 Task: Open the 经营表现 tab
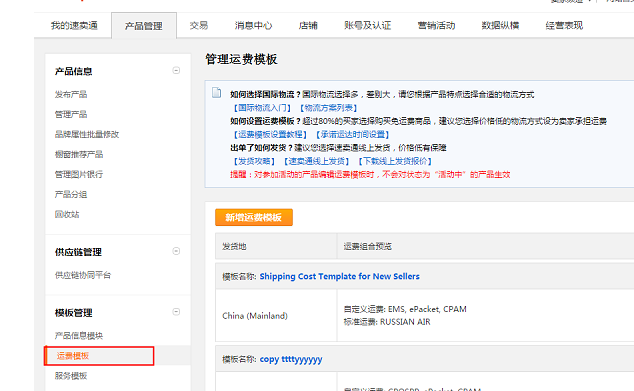[x=564, y=25]
